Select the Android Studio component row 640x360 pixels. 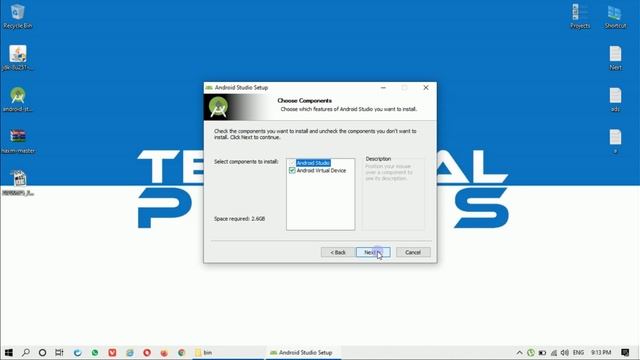pos(313,163)
